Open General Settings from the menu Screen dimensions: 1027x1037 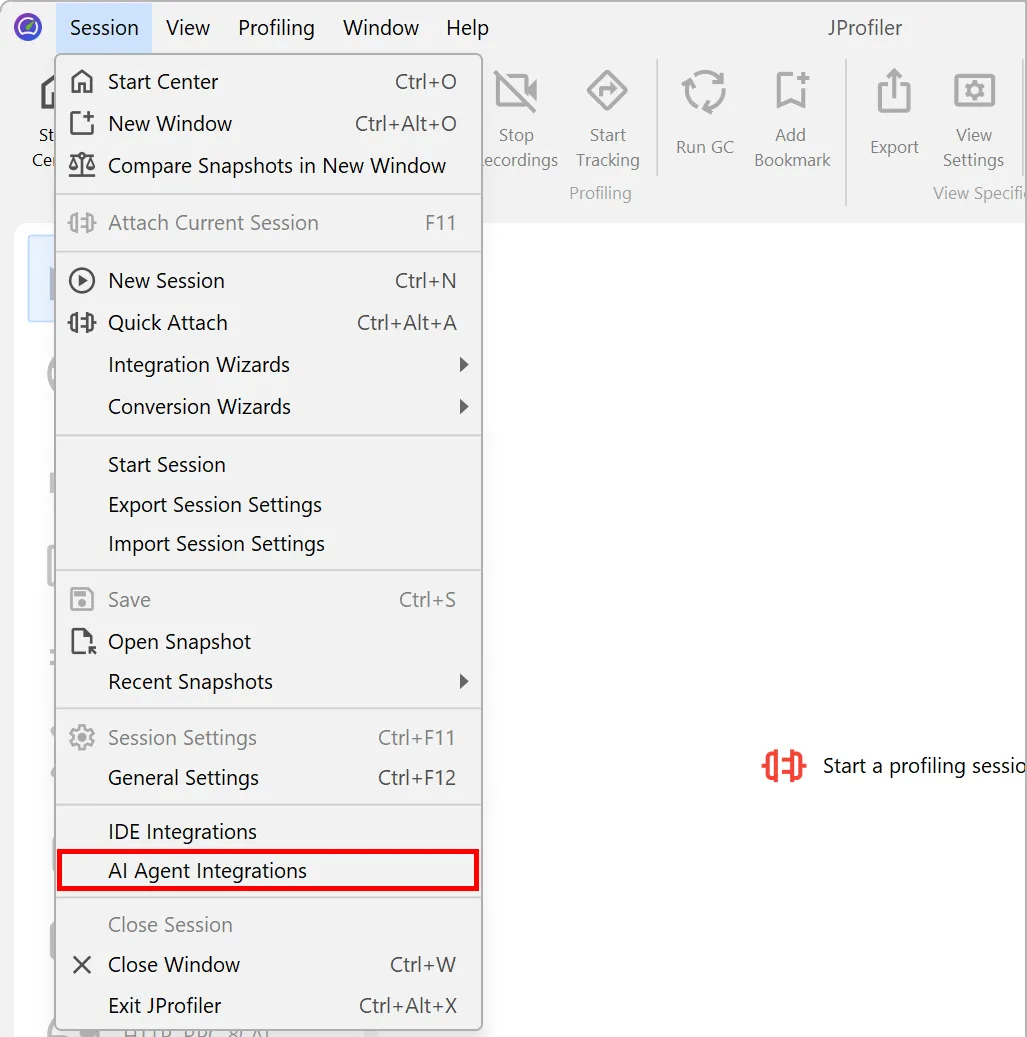pyautogui.click(x=268, y=778)
